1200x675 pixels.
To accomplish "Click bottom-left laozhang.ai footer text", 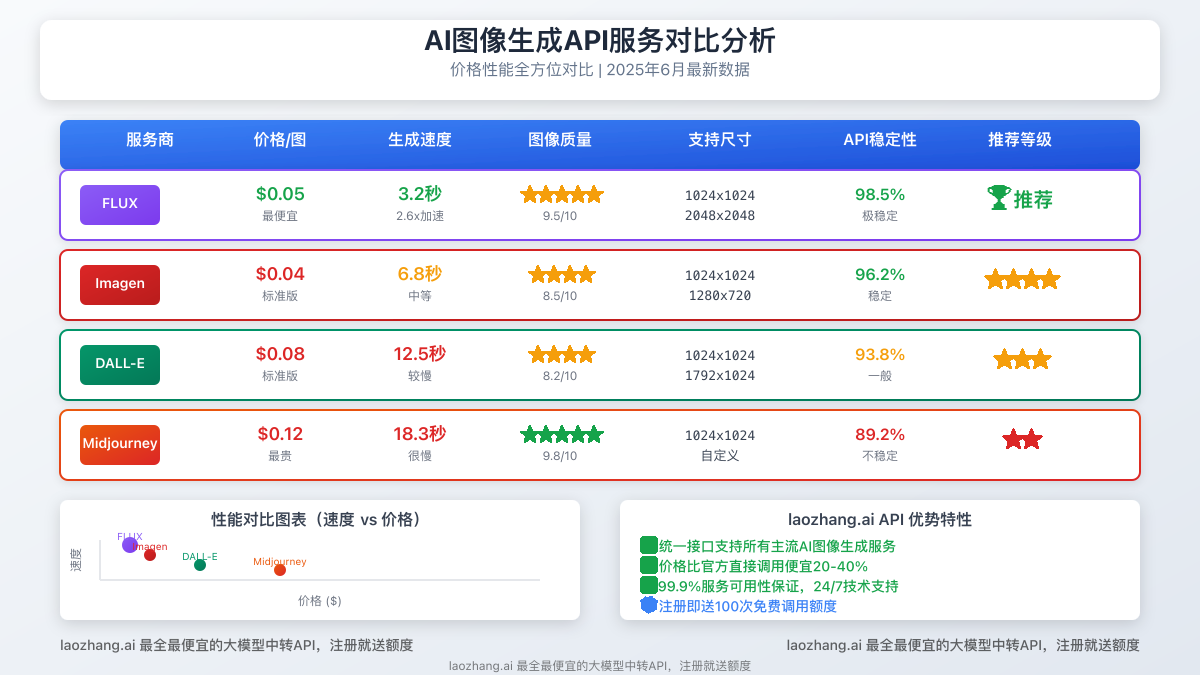I will (x=236, y=645).
